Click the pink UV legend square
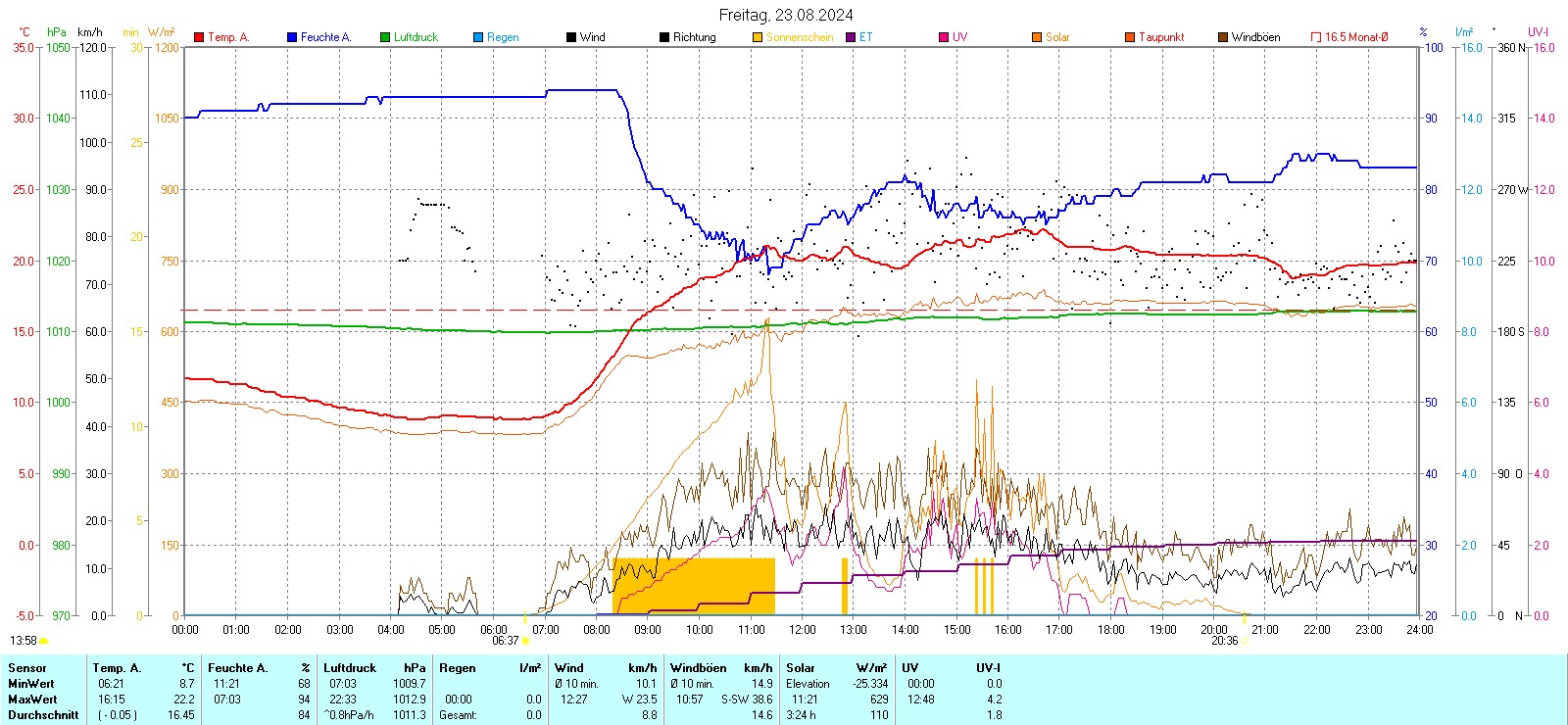This screenshot has width=1568, height=725. (x=944, y=37)
